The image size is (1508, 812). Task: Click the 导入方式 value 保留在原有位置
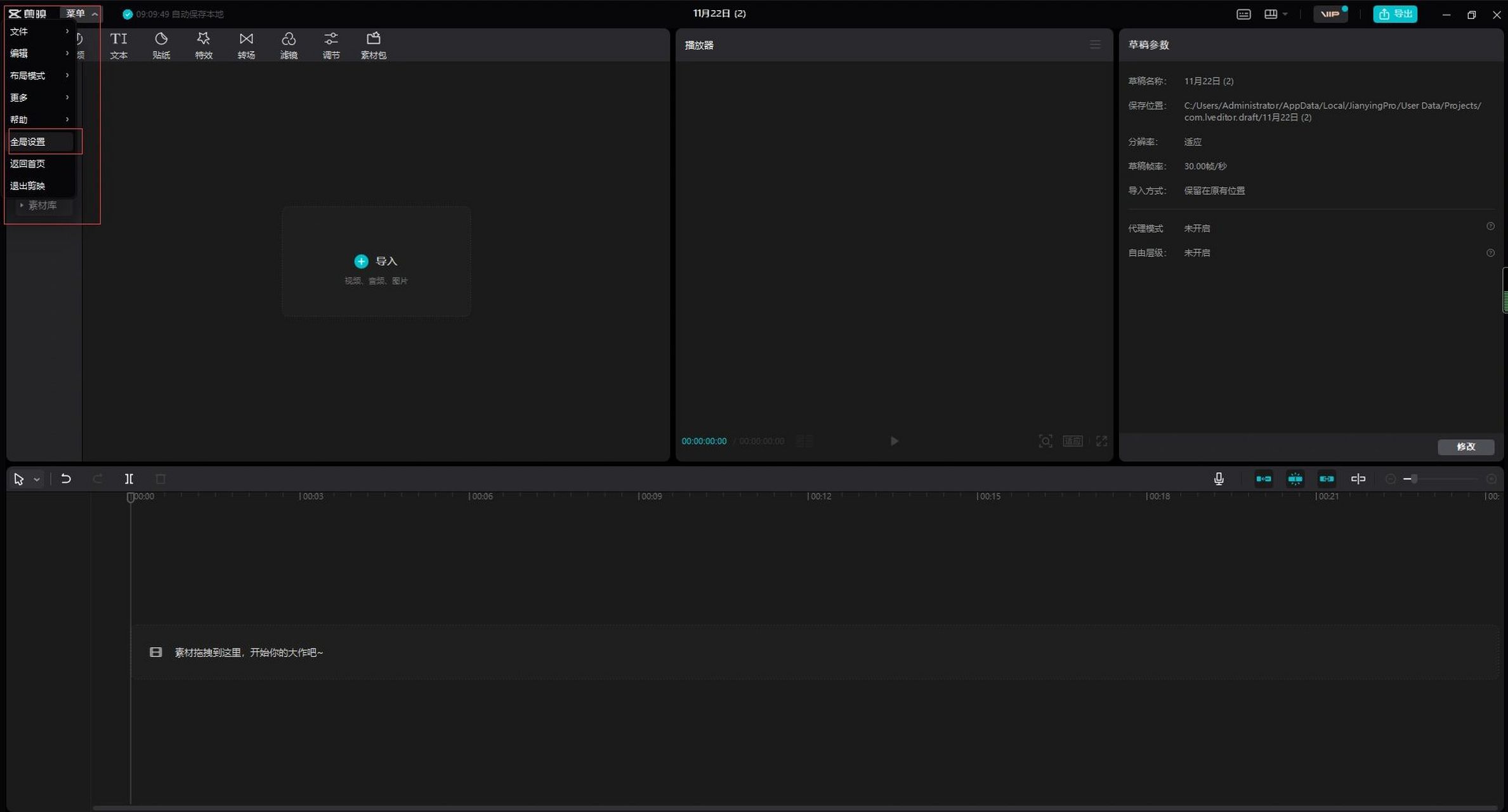point(1214,190)
